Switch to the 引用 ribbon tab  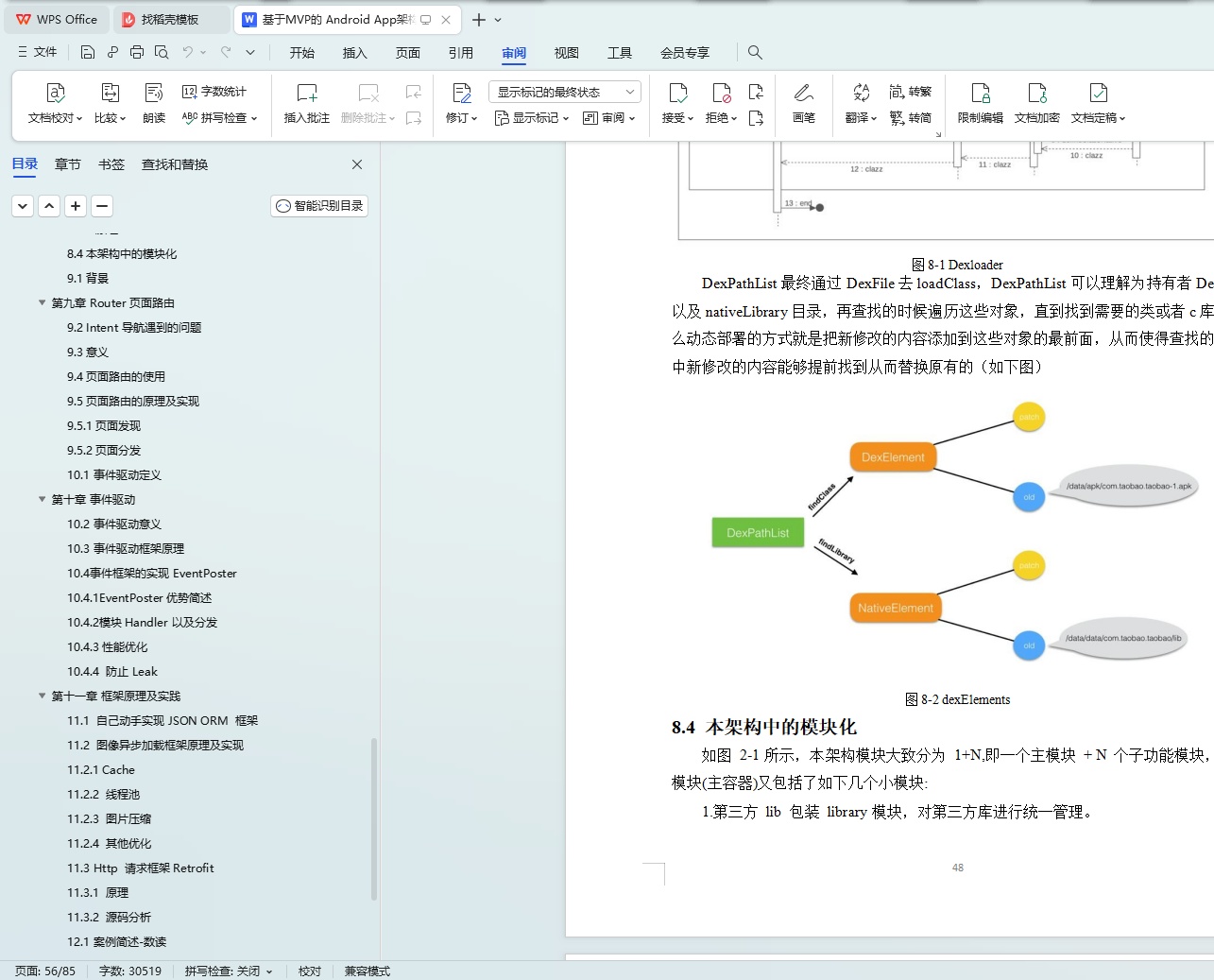pos(461,53)
